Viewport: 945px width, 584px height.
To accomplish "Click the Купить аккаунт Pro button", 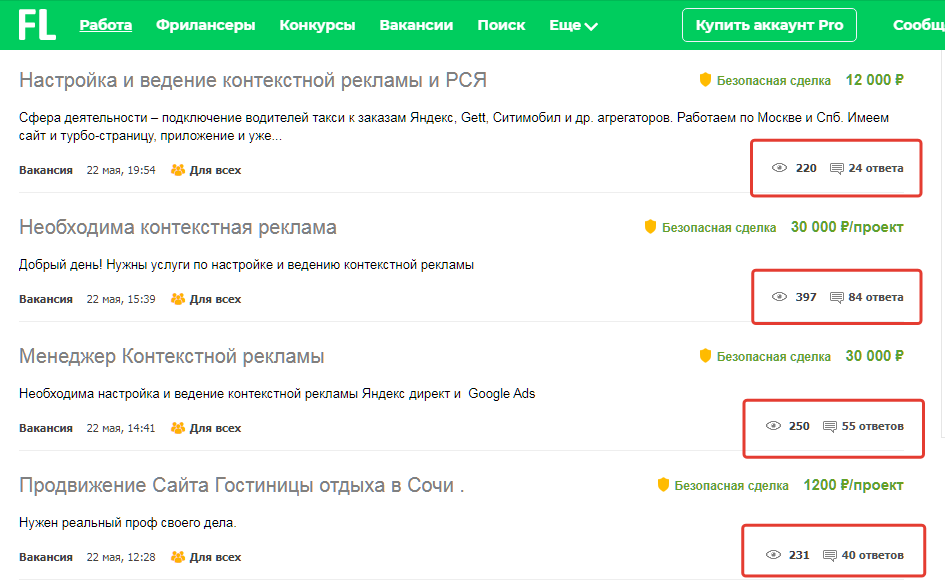I will [x=768, y=24].
